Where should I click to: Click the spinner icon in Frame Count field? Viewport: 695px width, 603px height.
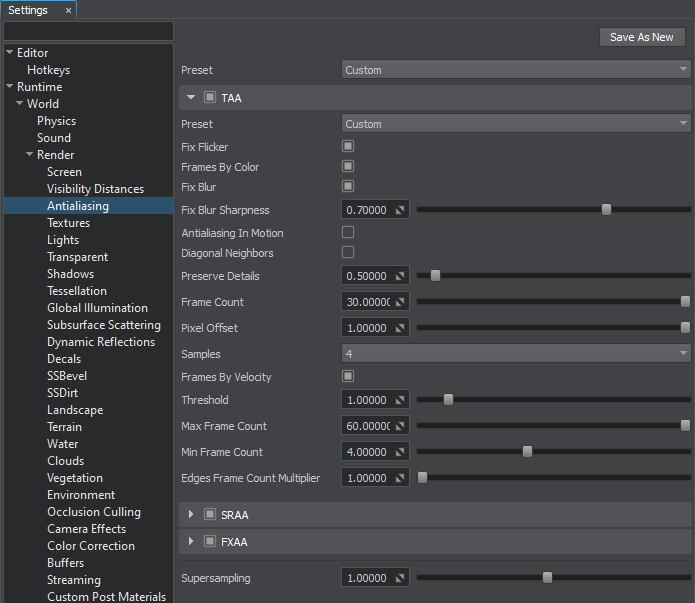click(400, 302)
